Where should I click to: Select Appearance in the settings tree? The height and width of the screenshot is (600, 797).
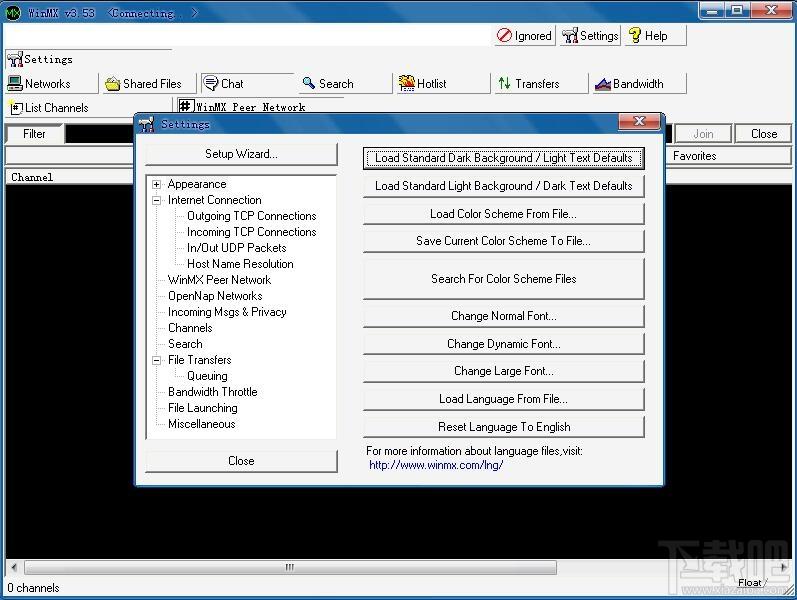(x=197, y=184)
